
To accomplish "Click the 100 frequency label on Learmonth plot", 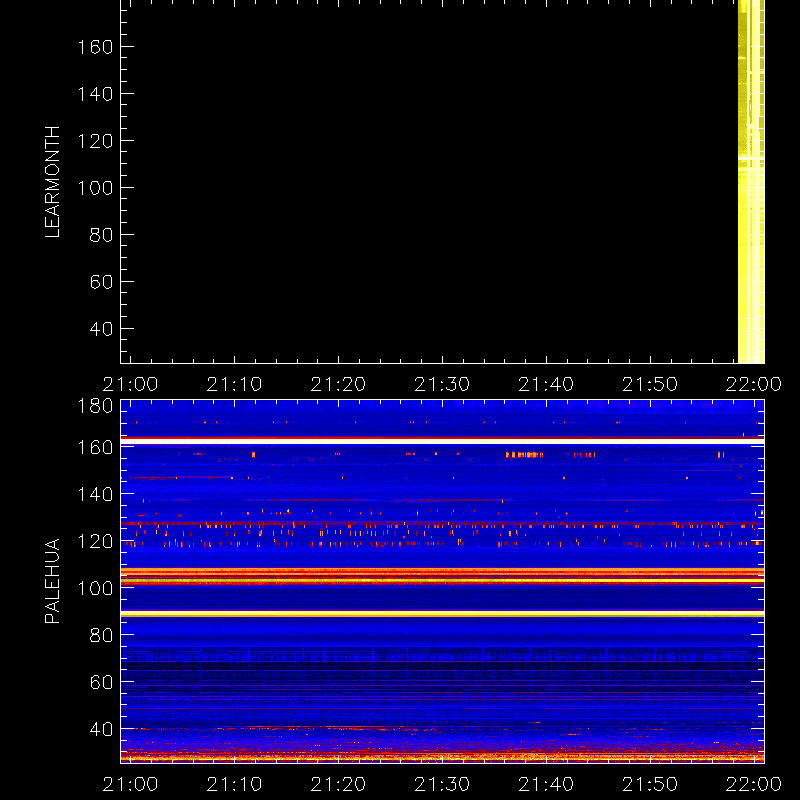I will (x=95, y=188).
